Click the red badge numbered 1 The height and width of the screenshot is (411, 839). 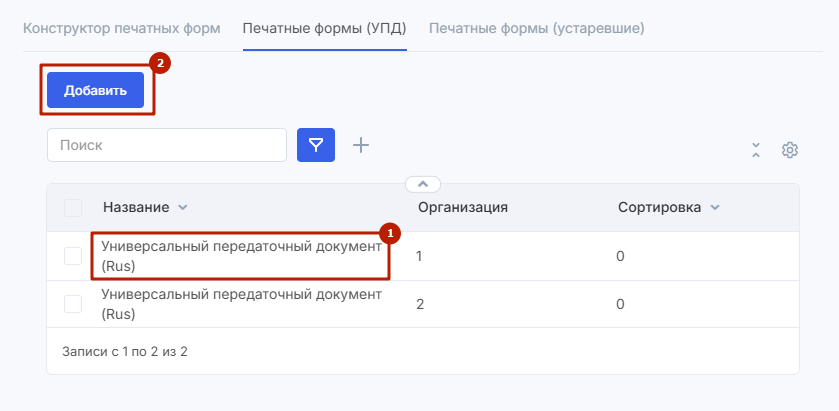(390, 233)
